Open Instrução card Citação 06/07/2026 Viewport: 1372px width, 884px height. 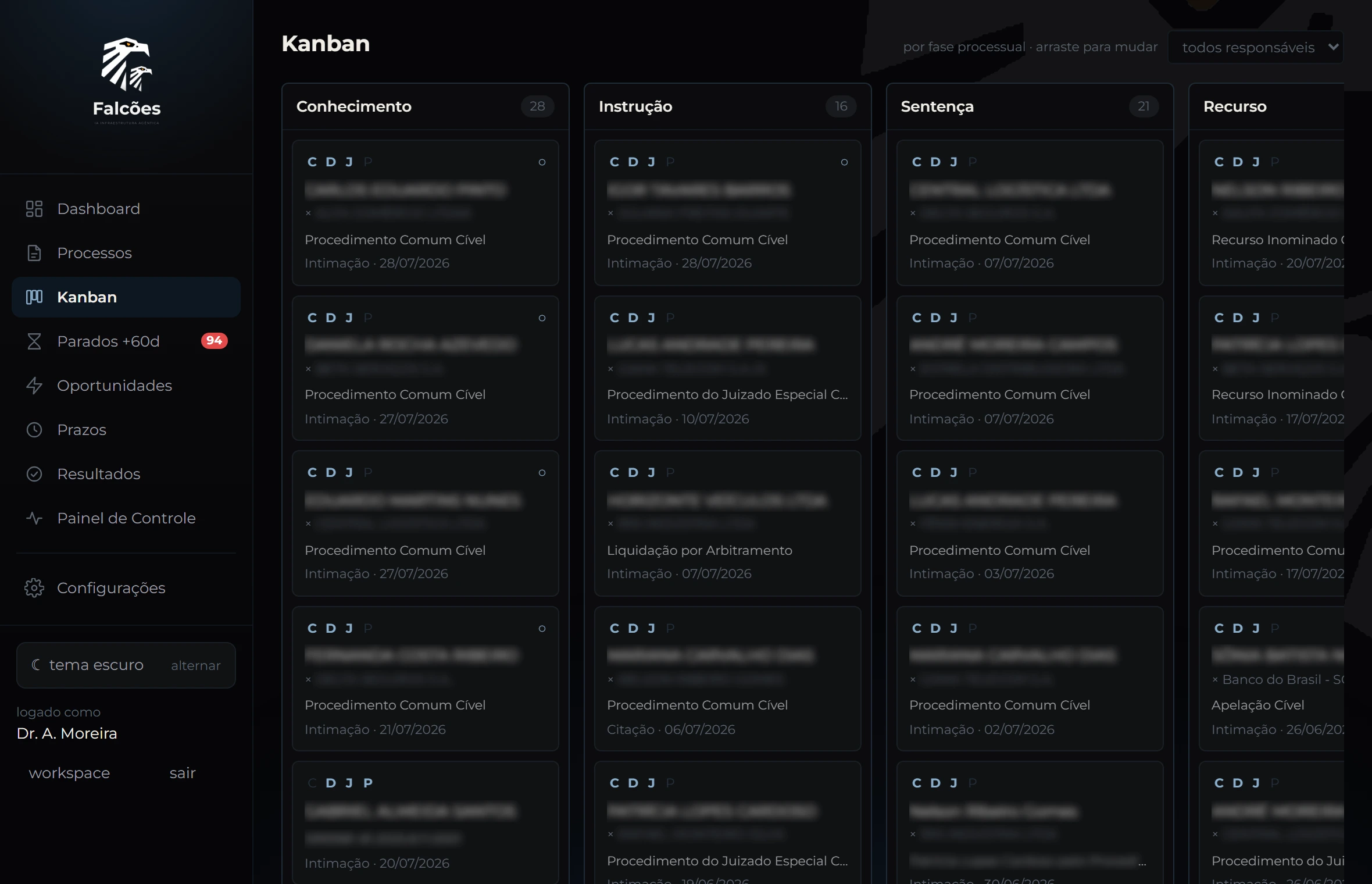point(728,679)
